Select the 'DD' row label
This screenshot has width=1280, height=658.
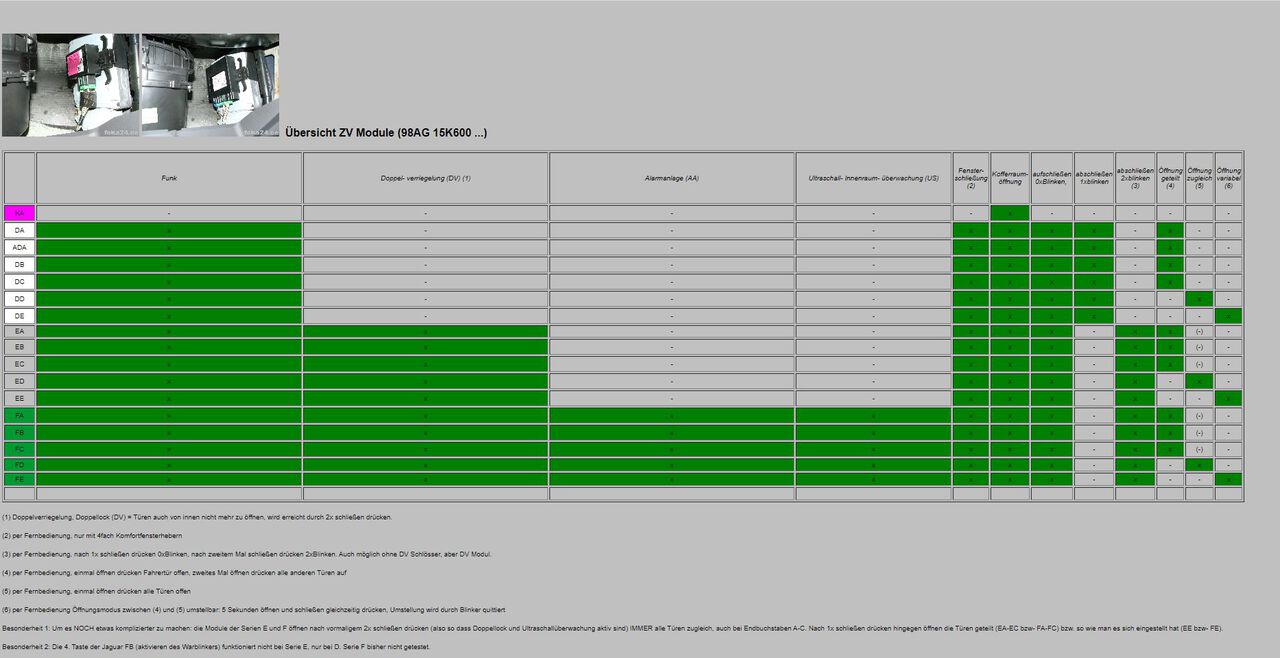click(20, 298)
